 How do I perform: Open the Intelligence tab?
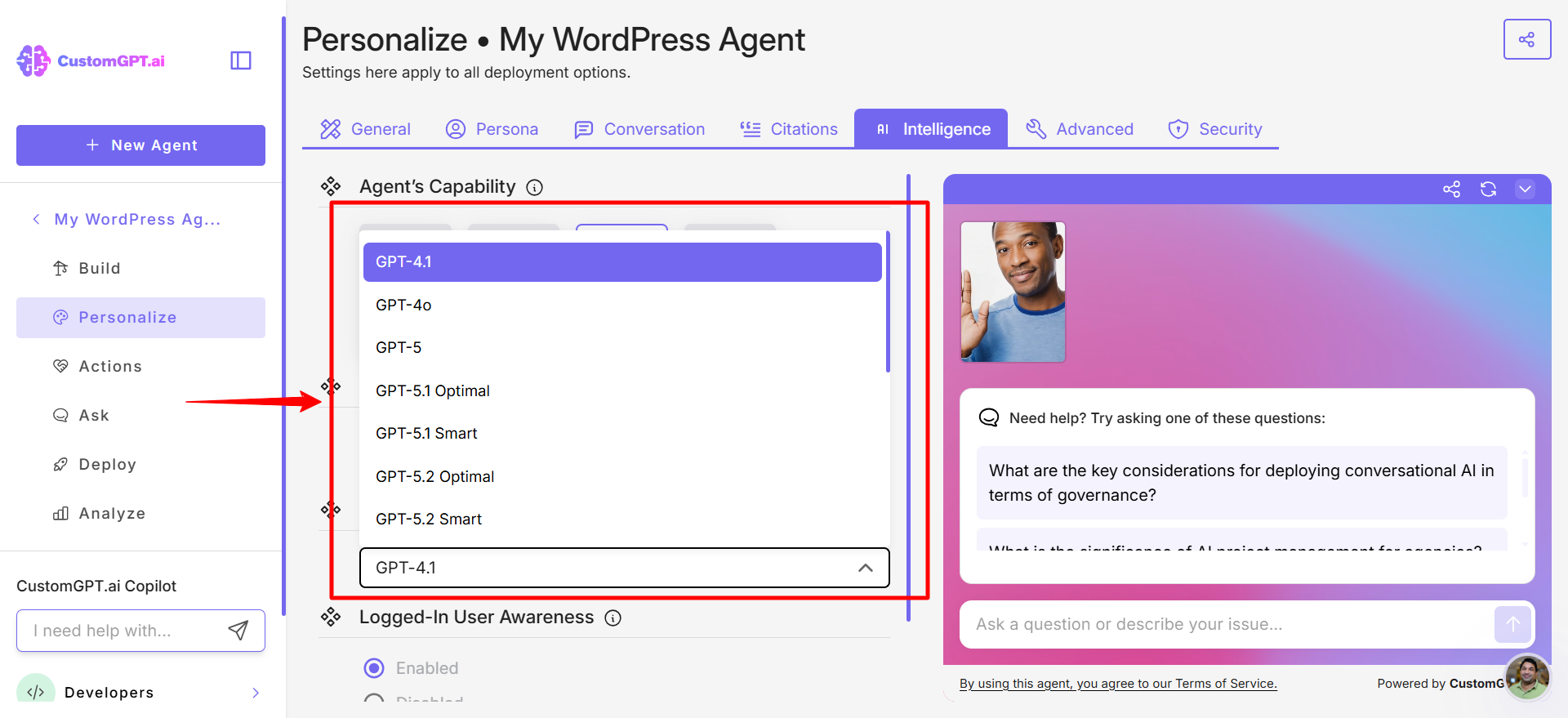(931, 129)
